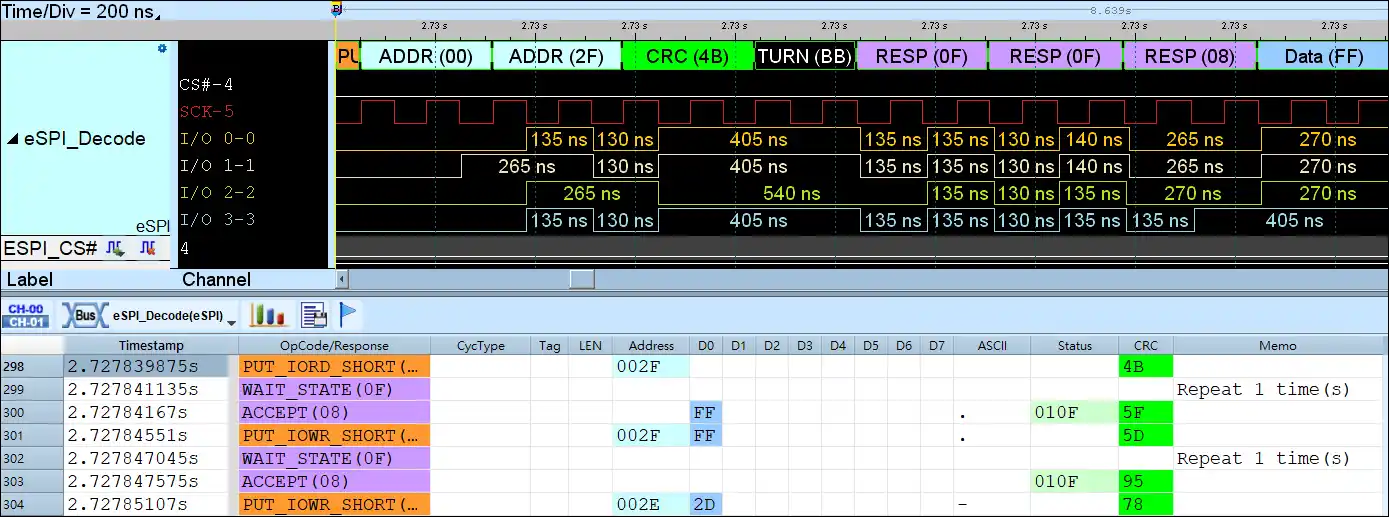1389x517 pixels.
Task: Click the ESPI_CS# remove-trigger waveform icon
Action: coord(148,248)
